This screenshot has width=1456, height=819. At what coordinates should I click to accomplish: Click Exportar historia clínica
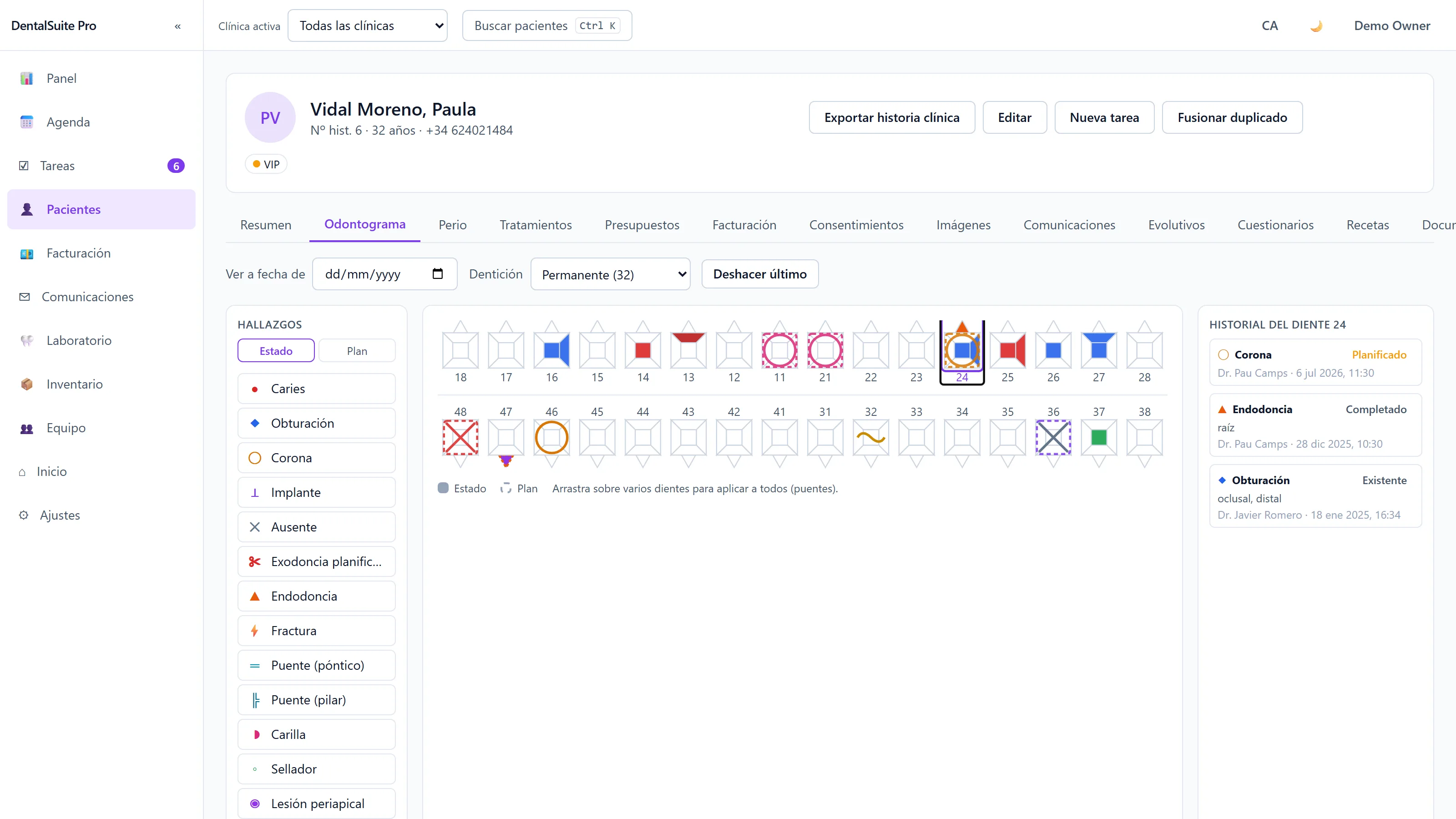pyautogui.click(x=891, y=117)
